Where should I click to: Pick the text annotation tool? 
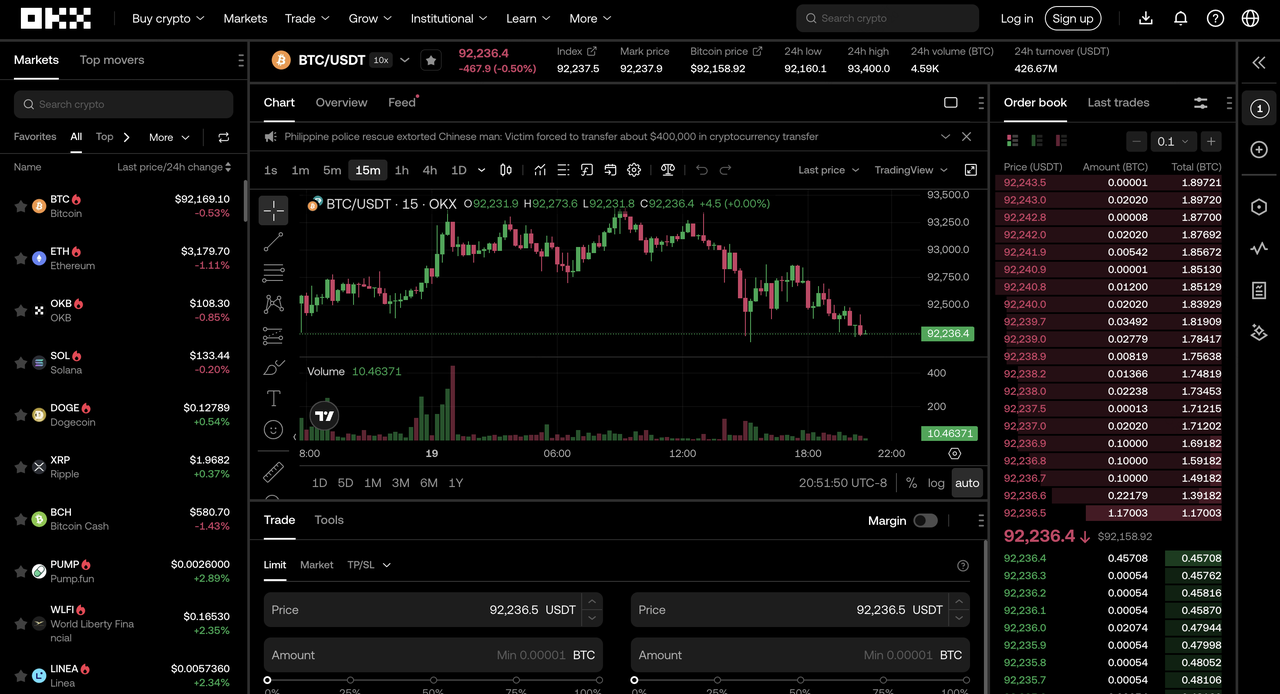(x=273, y=399)
